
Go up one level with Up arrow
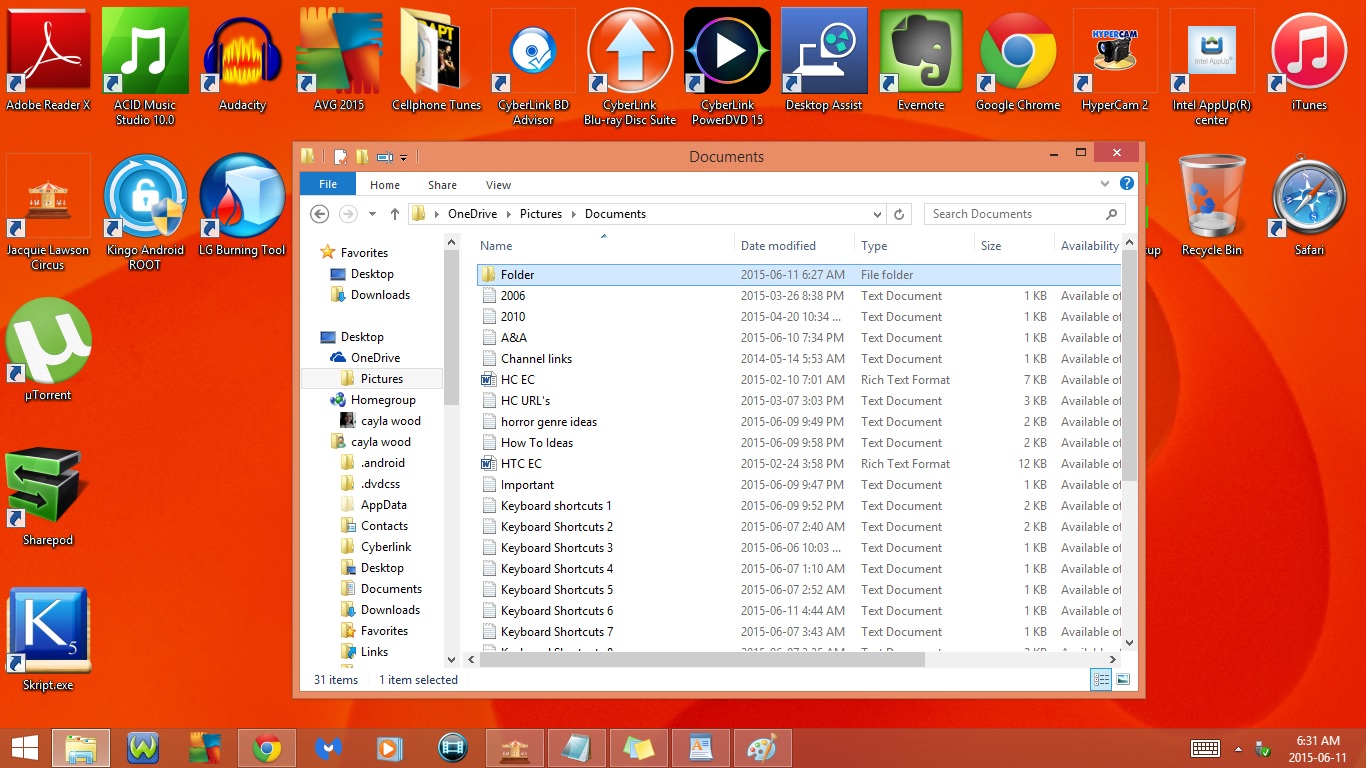[395, 214]
